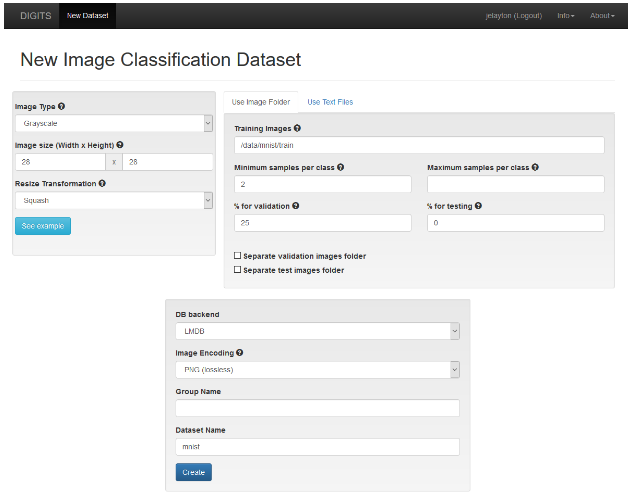
Task: Click help icon for Minimum samples per class
Action: click(340, 168)
